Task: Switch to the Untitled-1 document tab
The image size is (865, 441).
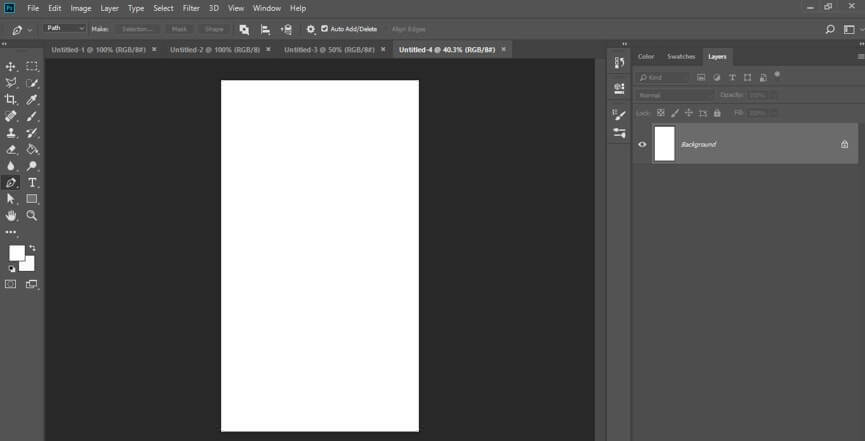Action: pos(98,49)
